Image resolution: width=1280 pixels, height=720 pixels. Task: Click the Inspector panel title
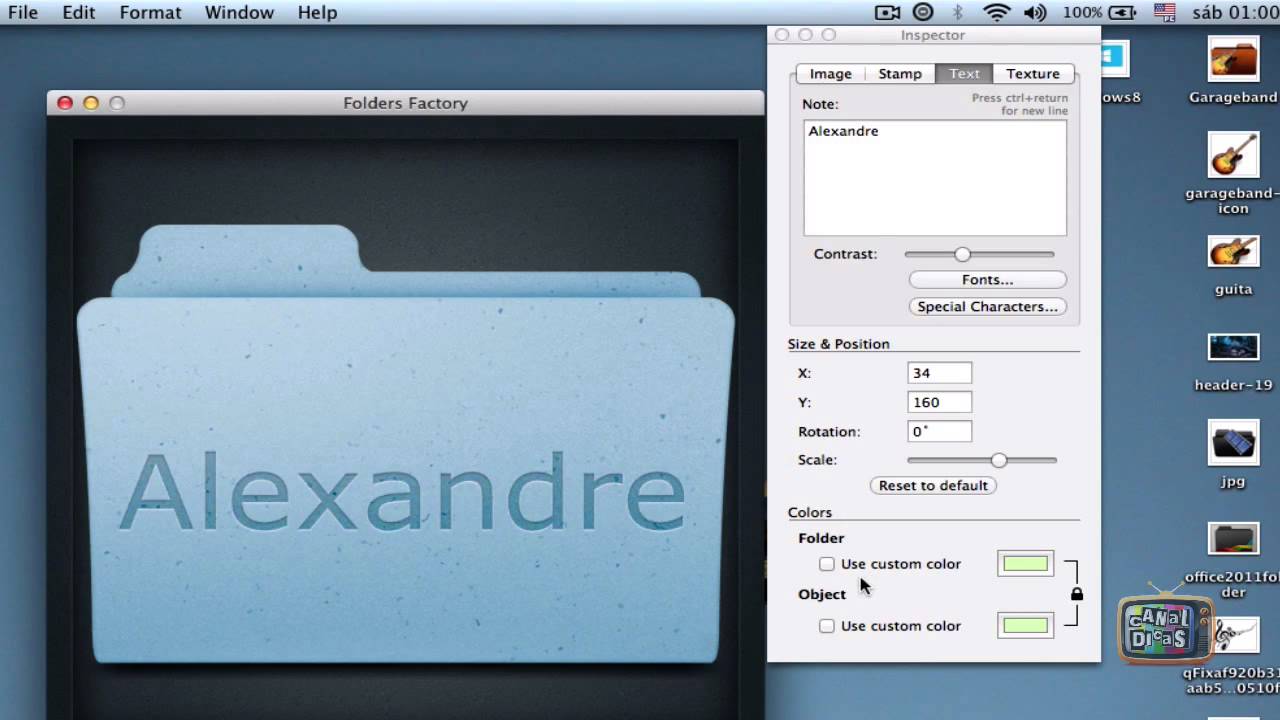(932, 35)
